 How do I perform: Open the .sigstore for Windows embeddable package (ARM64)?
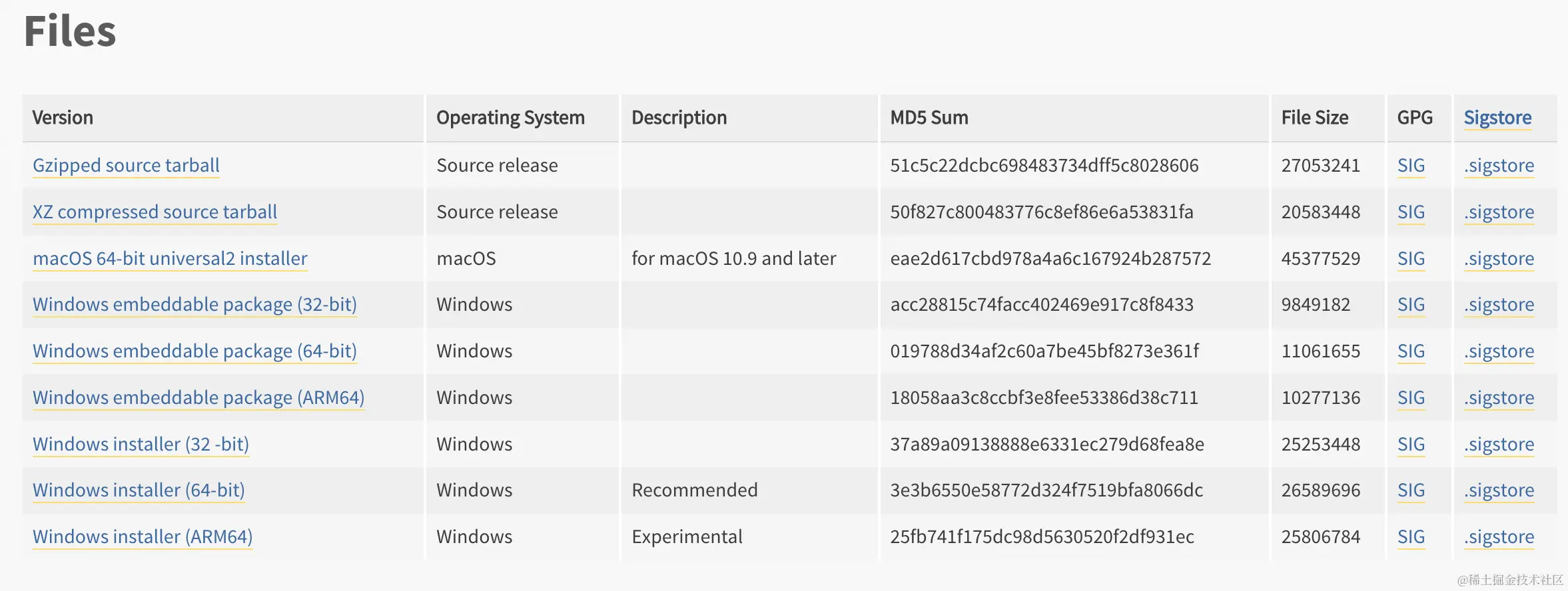[1498, 397]
